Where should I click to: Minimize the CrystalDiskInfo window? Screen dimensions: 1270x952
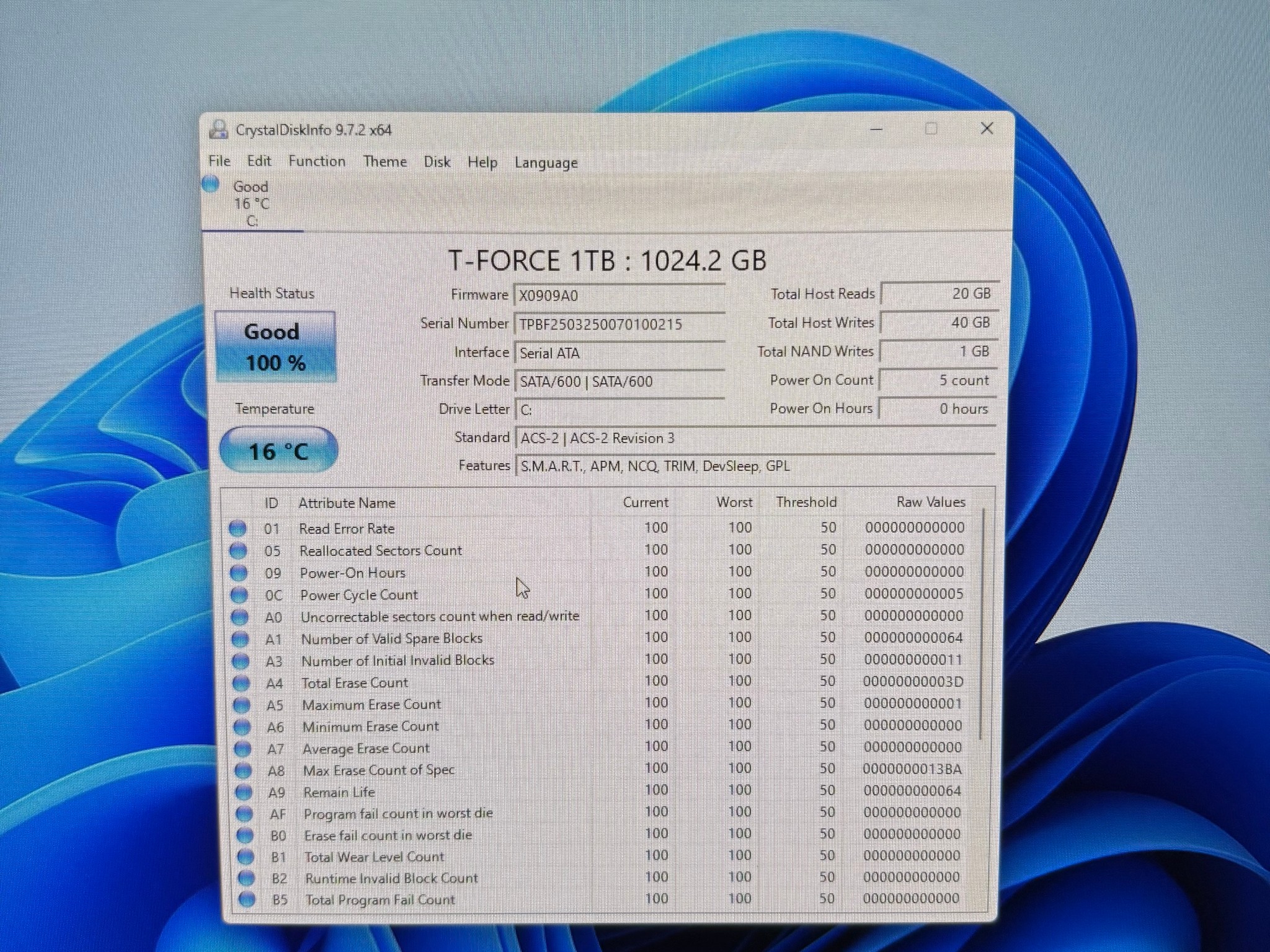click(x=876, y=129)
